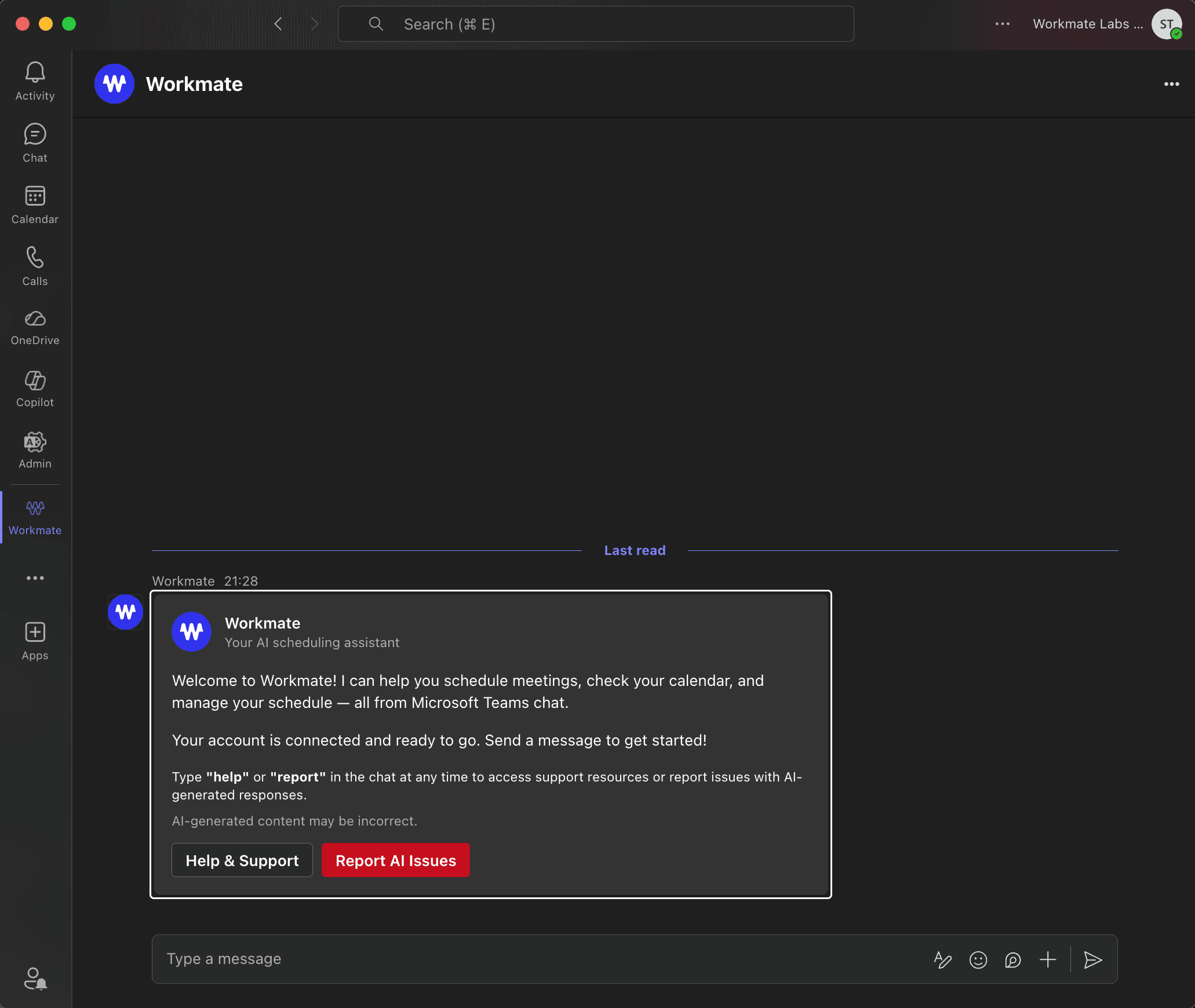Click the Workmate chat title
Screen dimensions: 1195x1008
[x=194, y=84]
